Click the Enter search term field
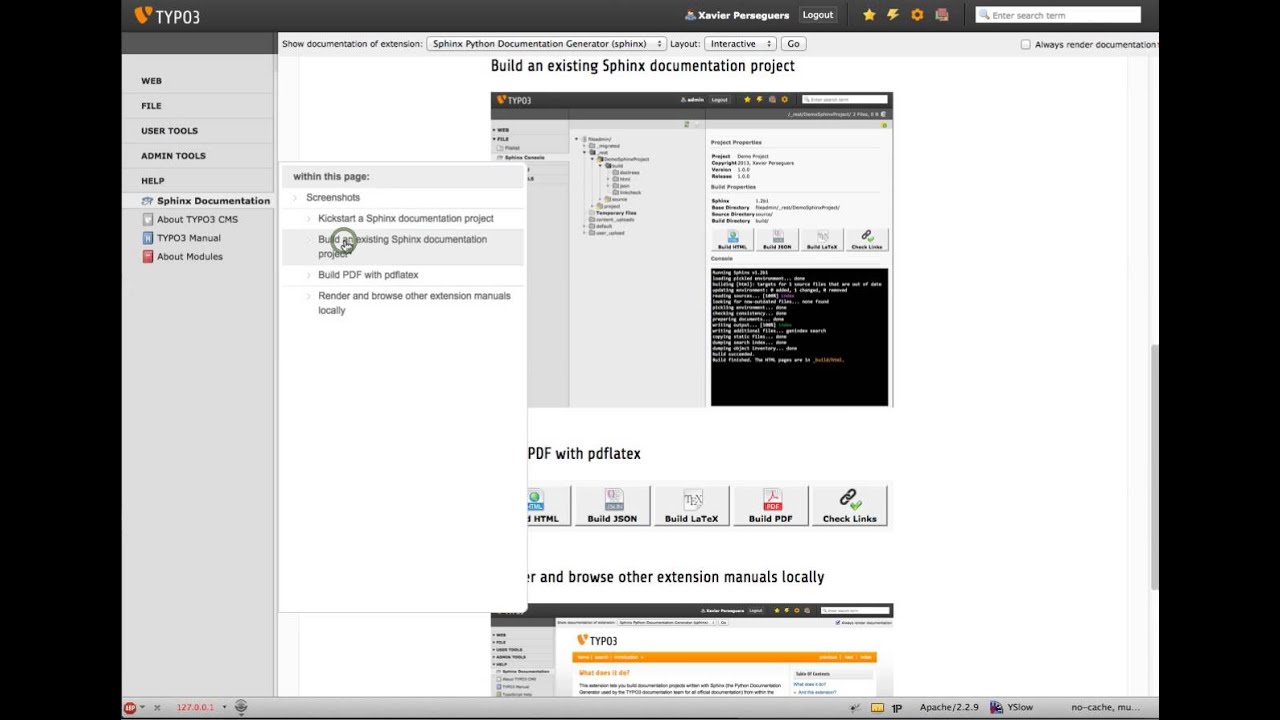The width and height of the screenshot is (1280, 720). [1058, 15]
